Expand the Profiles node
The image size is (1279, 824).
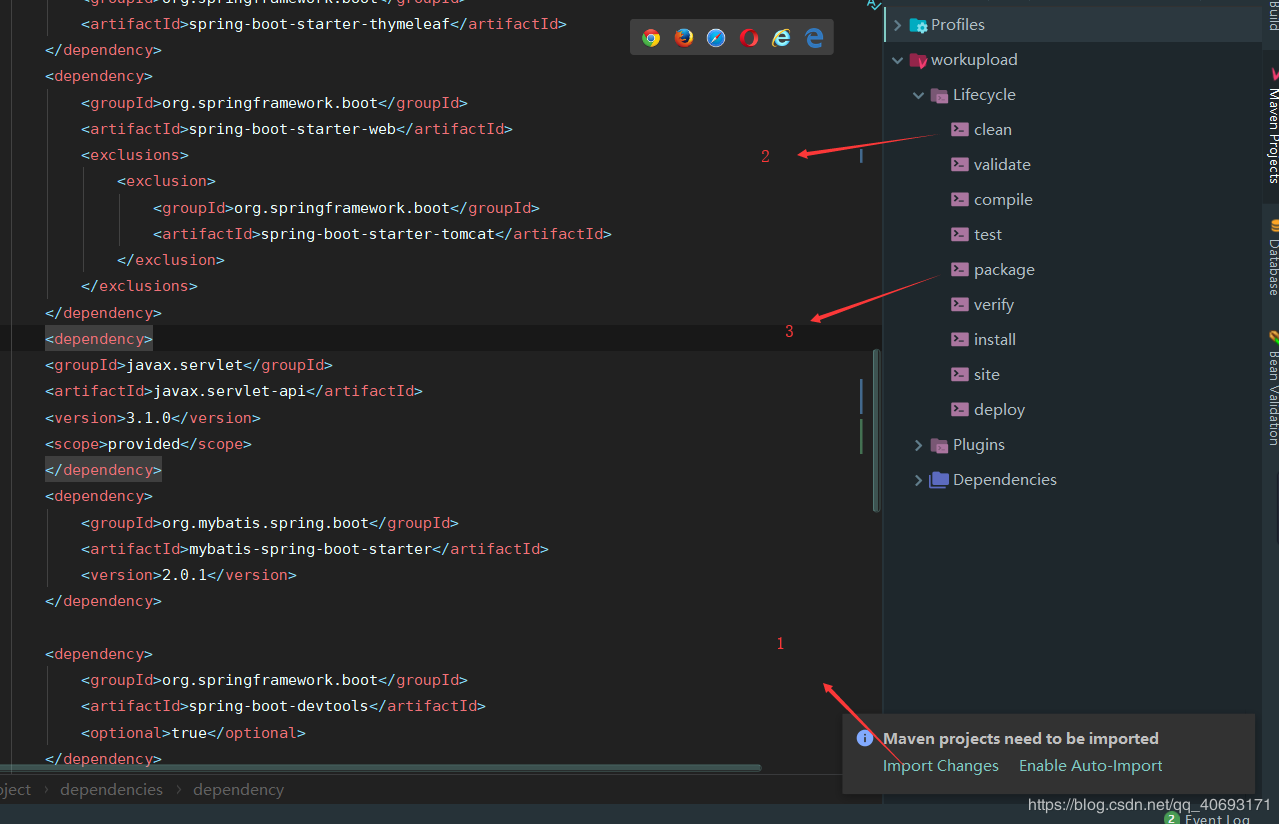pos(897,25)
